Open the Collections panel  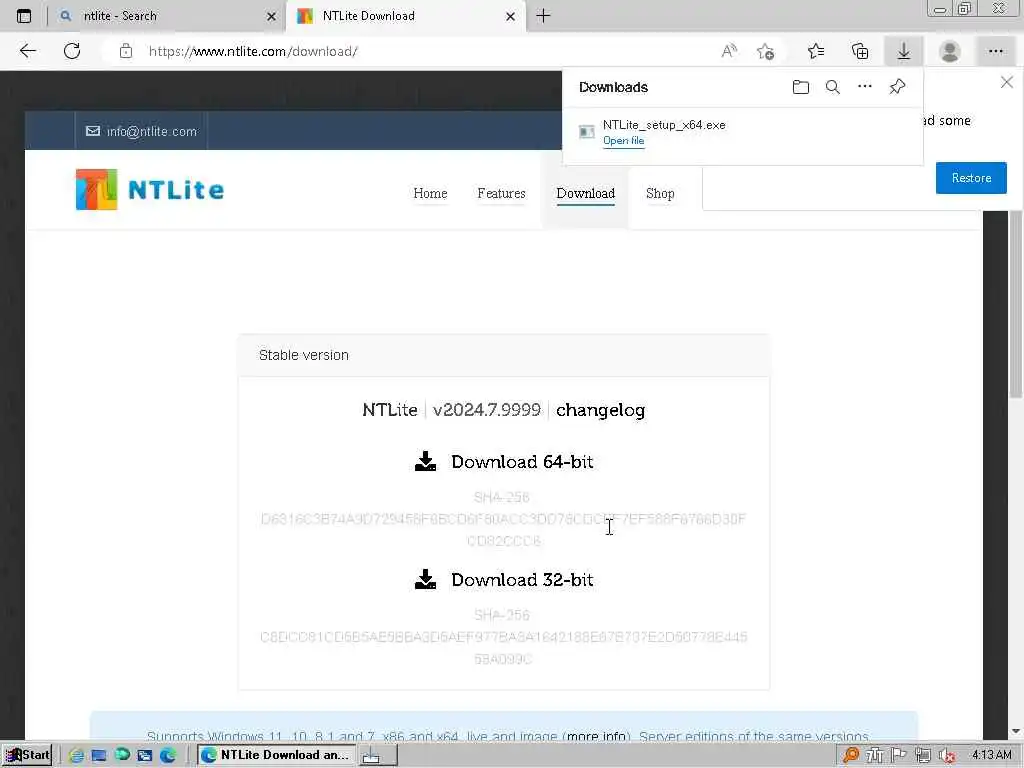pos(860,51)
